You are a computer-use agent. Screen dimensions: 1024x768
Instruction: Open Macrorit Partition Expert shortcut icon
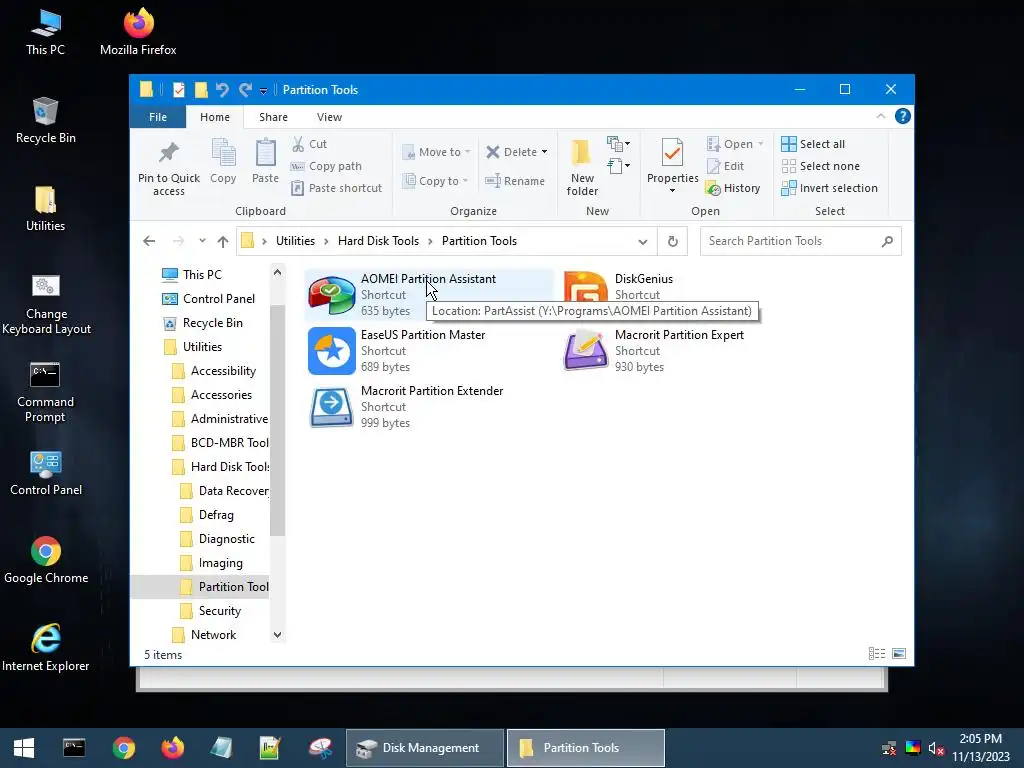pos(585,351)
